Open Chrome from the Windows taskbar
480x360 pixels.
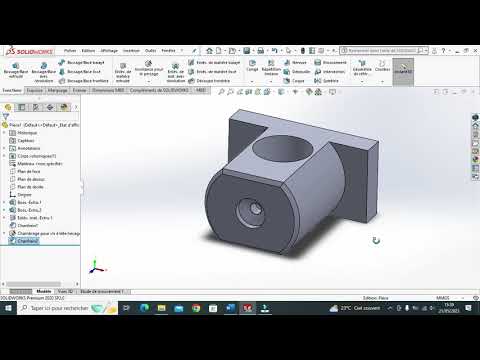coord(196,308)
